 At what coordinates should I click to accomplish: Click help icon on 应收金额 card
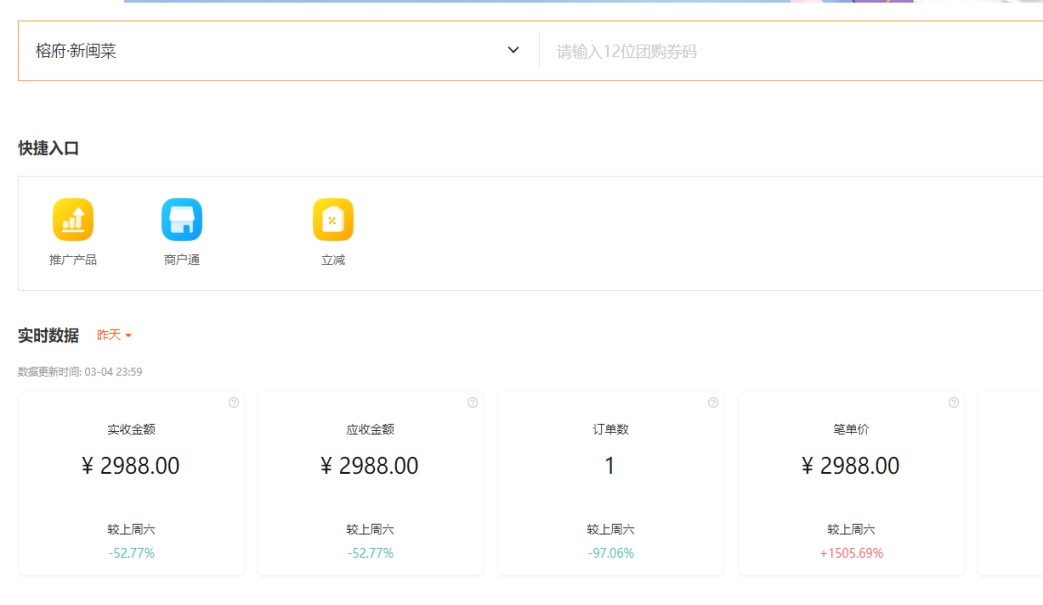coord(473,403)
